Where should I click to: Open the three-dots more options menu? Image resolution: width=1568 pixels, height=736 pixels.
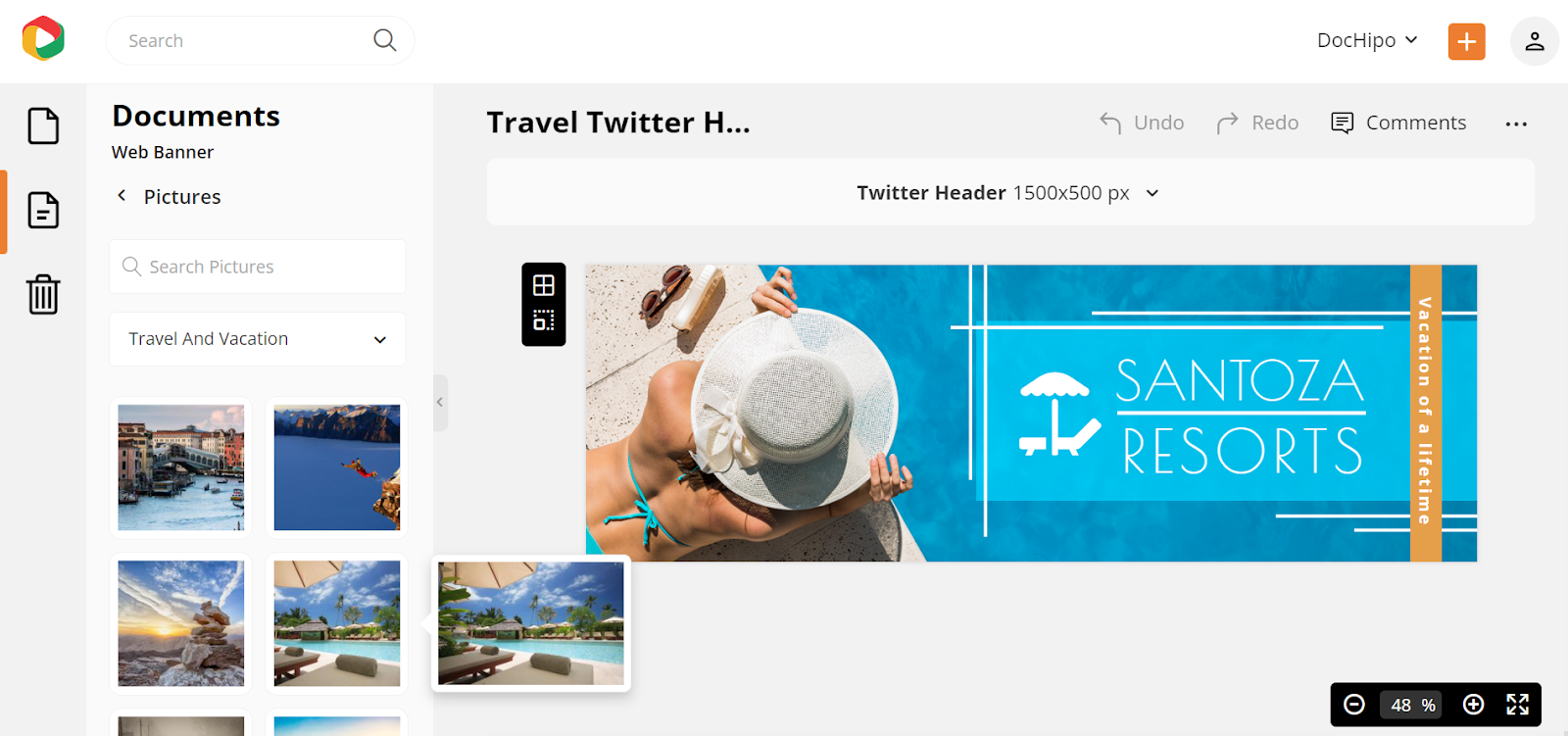coord(1516,123)
